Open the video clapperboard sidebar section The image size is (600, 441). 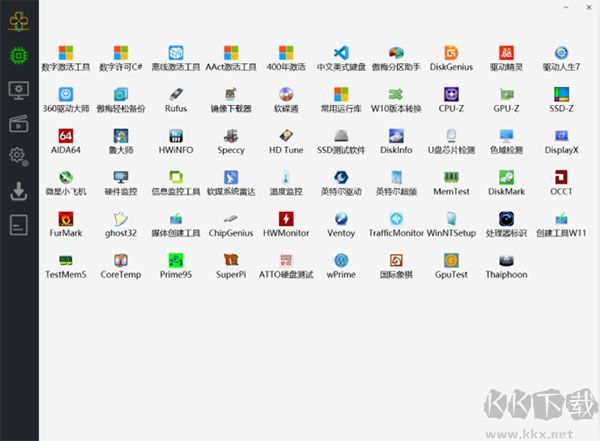(19, 124)
